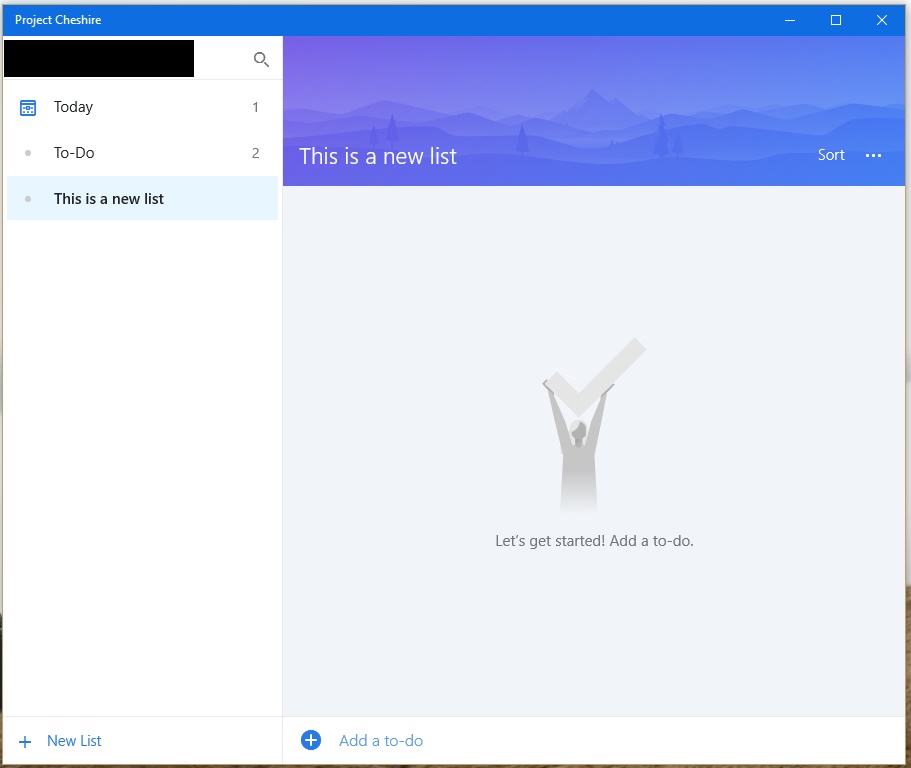Select This is a new list in sidebar
The width and height of the screenshot is (911, 768).
142,198
